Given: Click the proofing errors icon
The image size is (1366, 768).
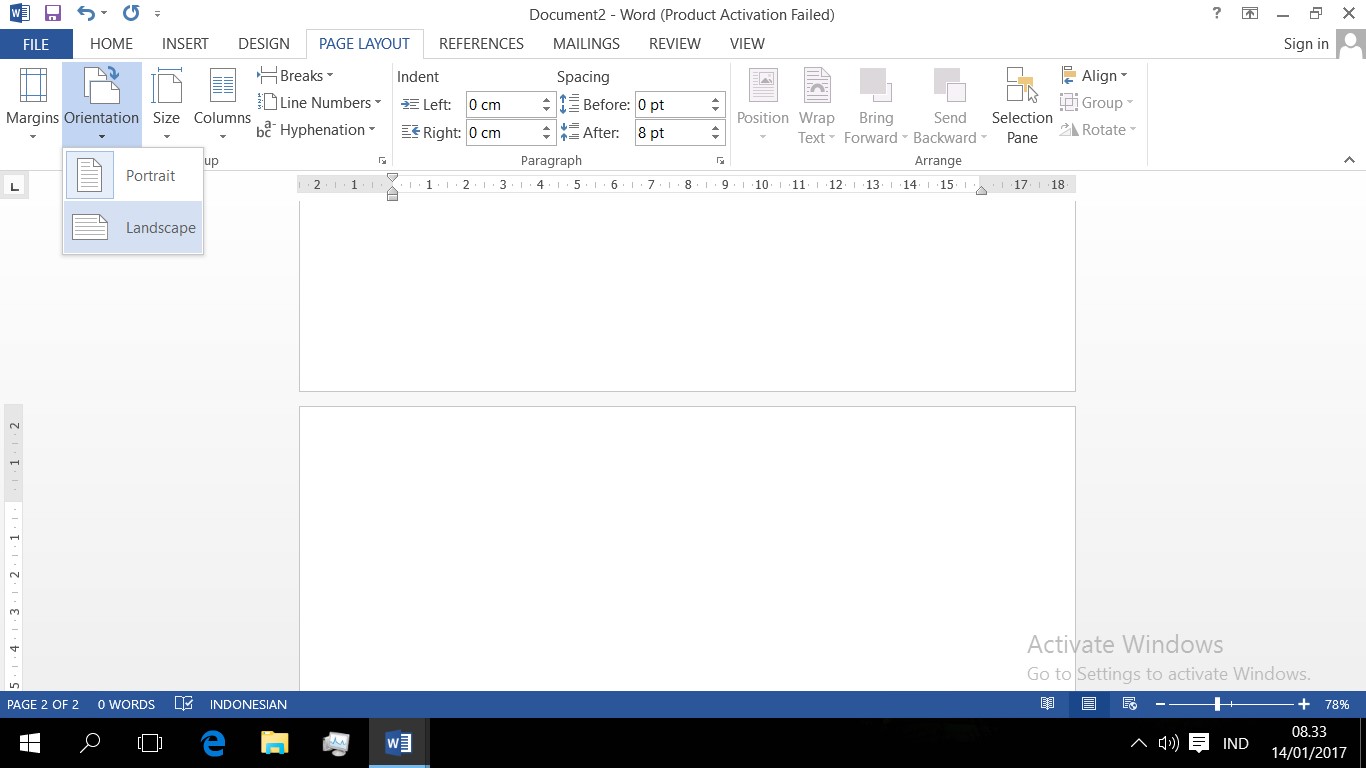Looking at the screenshot, I should (183, 704).
